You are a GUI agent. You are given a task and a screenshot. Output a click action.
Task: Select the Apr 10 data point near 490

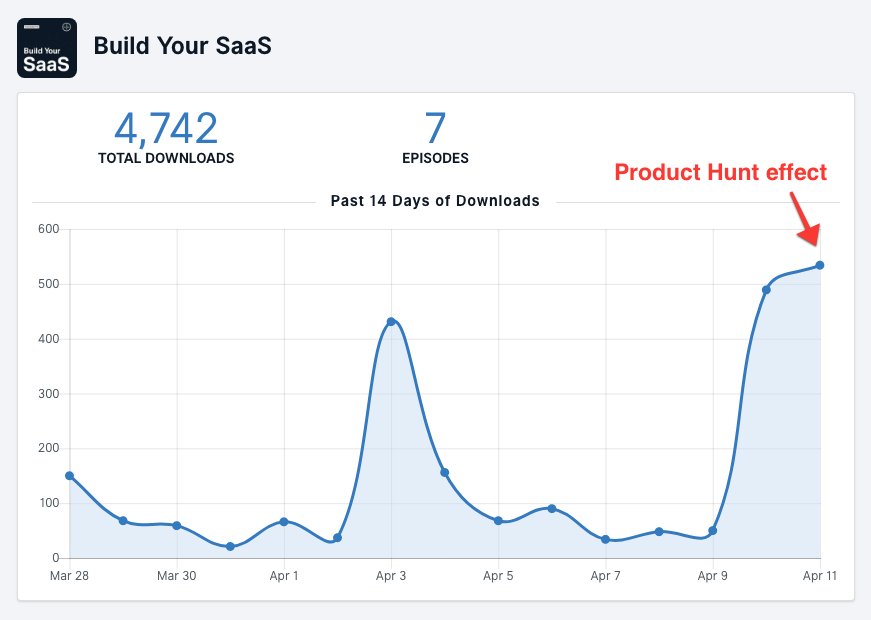pyautogui.click(x=766, y=290)
